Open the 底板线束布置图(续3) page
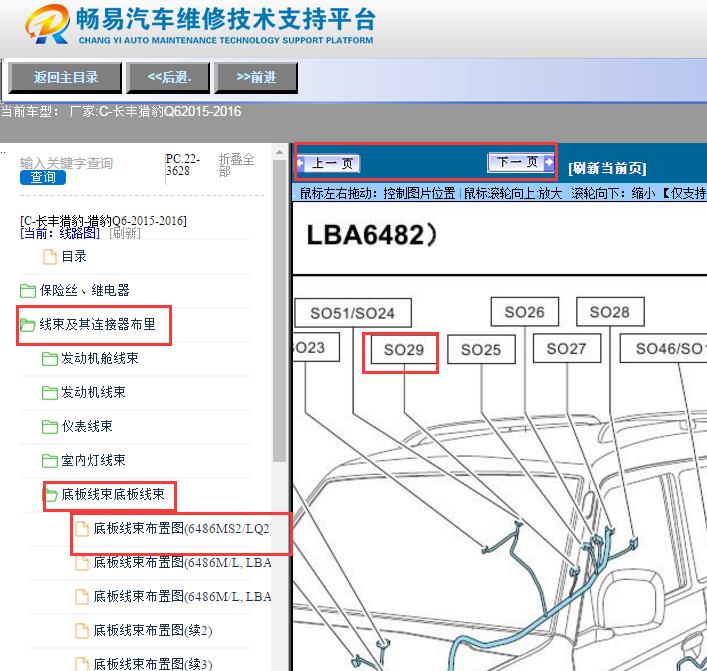 [x=153, y=664]
